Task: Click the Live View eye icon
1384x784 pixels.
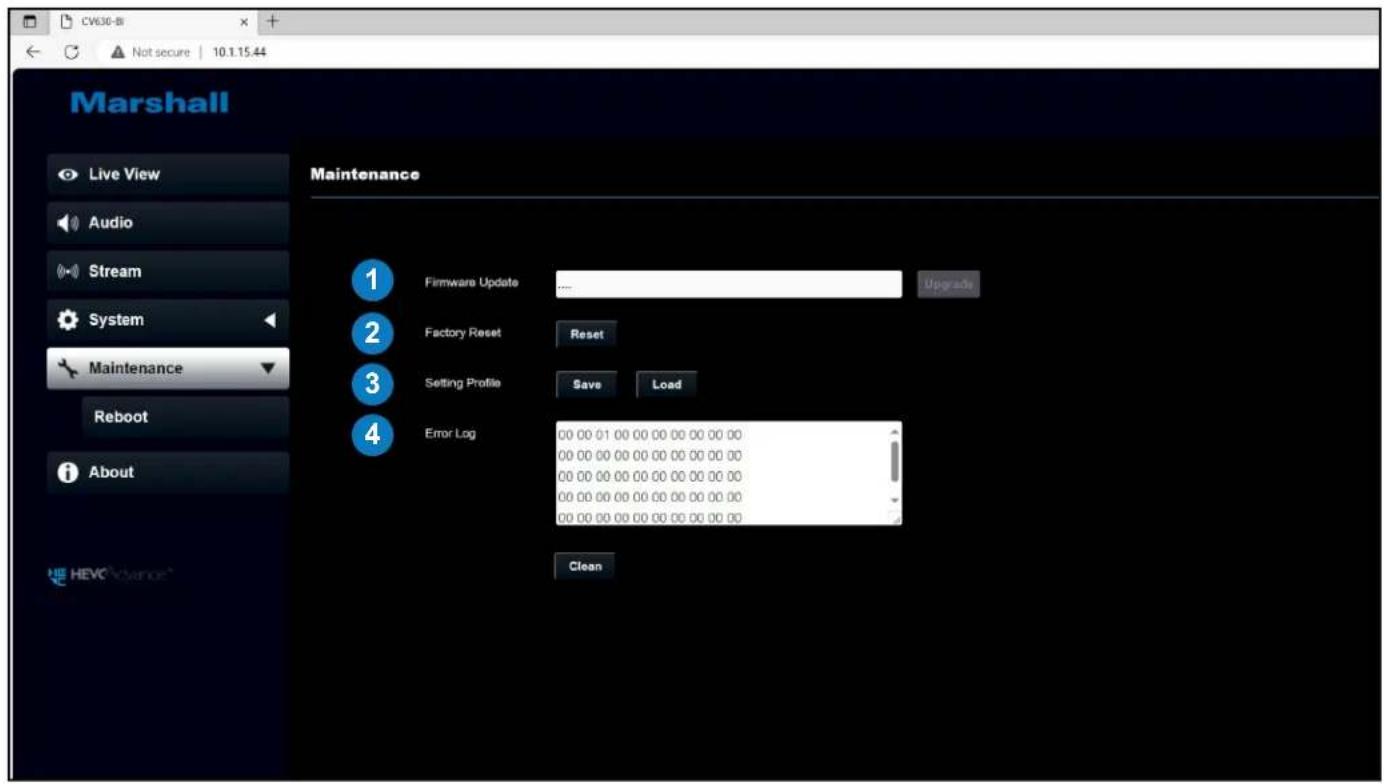Action: 68,174
